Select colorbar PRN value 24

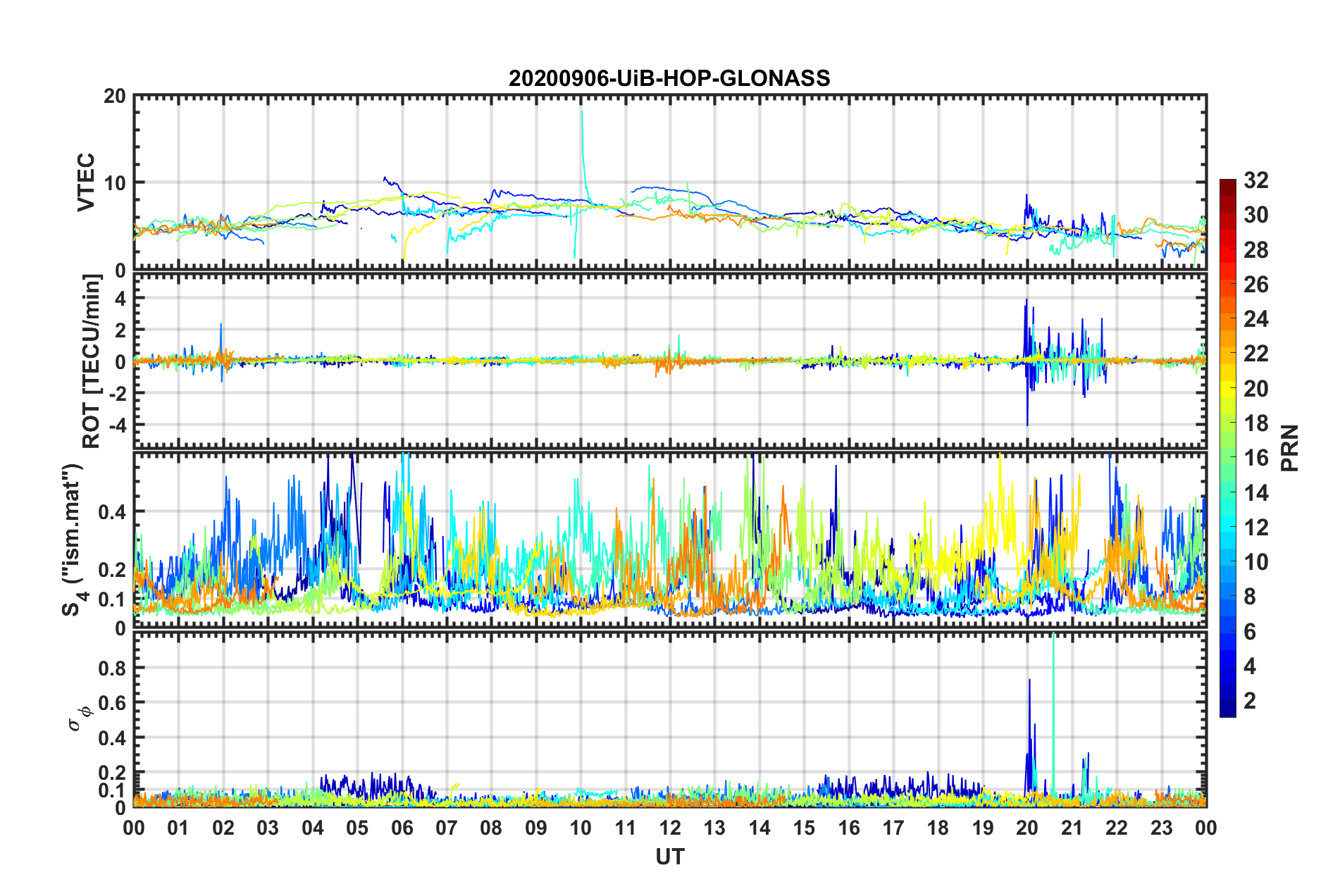click(x=1256, y=319)
